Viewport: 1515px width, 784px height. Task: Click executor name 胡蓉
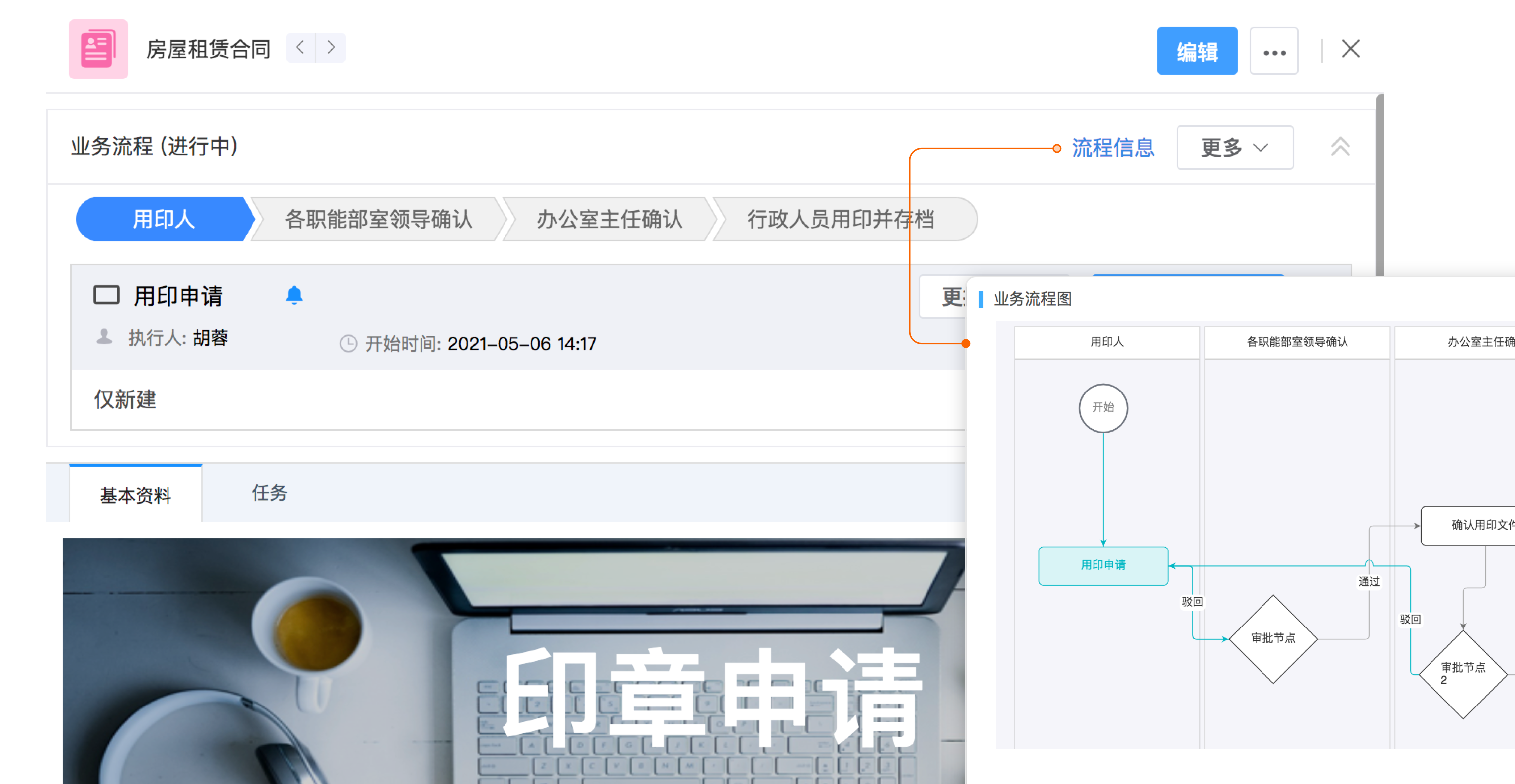[x=210, y=338]
